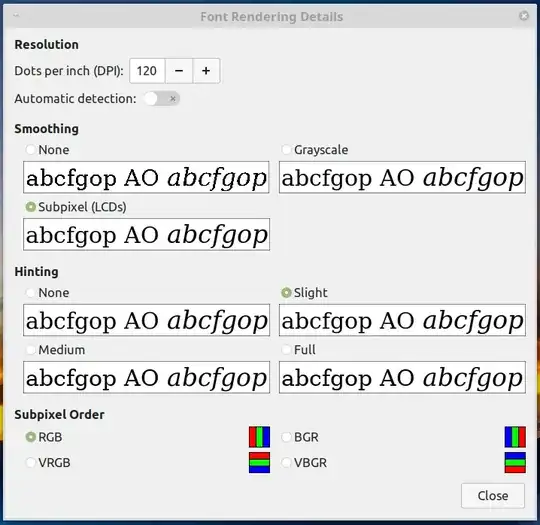Select VBGR subpixel order radio
540x525 pixels.
click(x=286, y=462)
